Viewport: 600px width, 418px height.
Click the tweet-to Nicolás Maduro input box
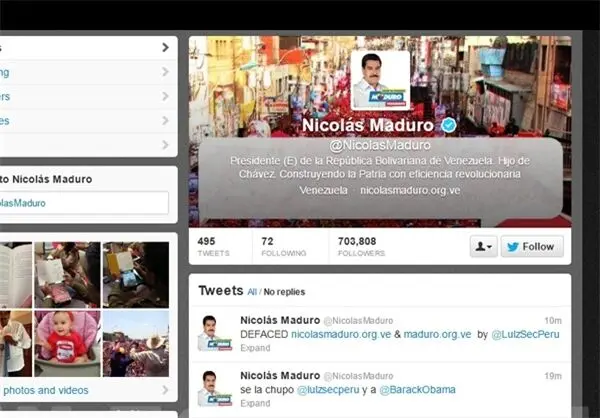point(83,203)
